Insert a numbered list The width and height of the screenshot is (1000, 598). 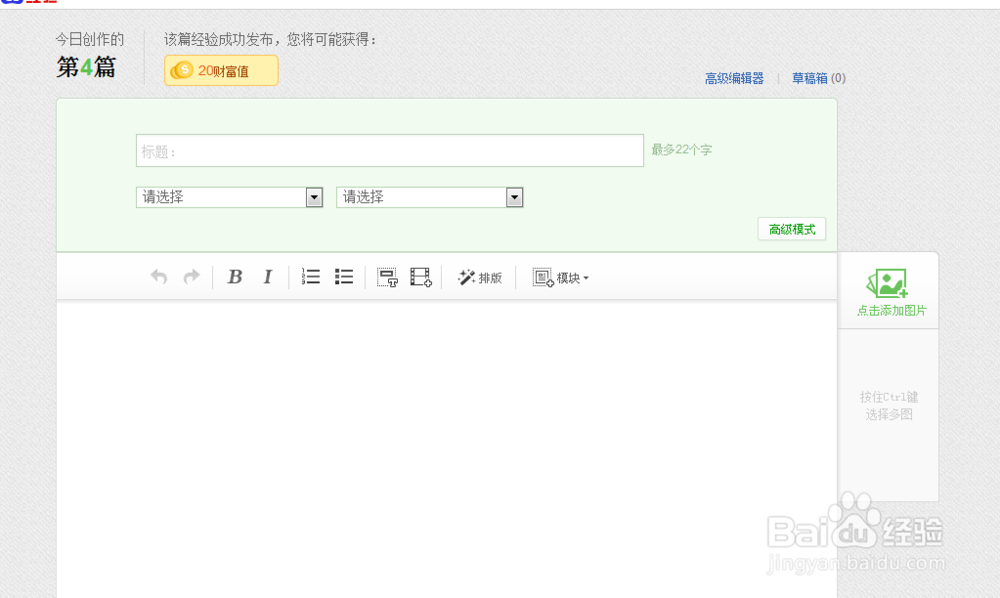coord(311,277)
